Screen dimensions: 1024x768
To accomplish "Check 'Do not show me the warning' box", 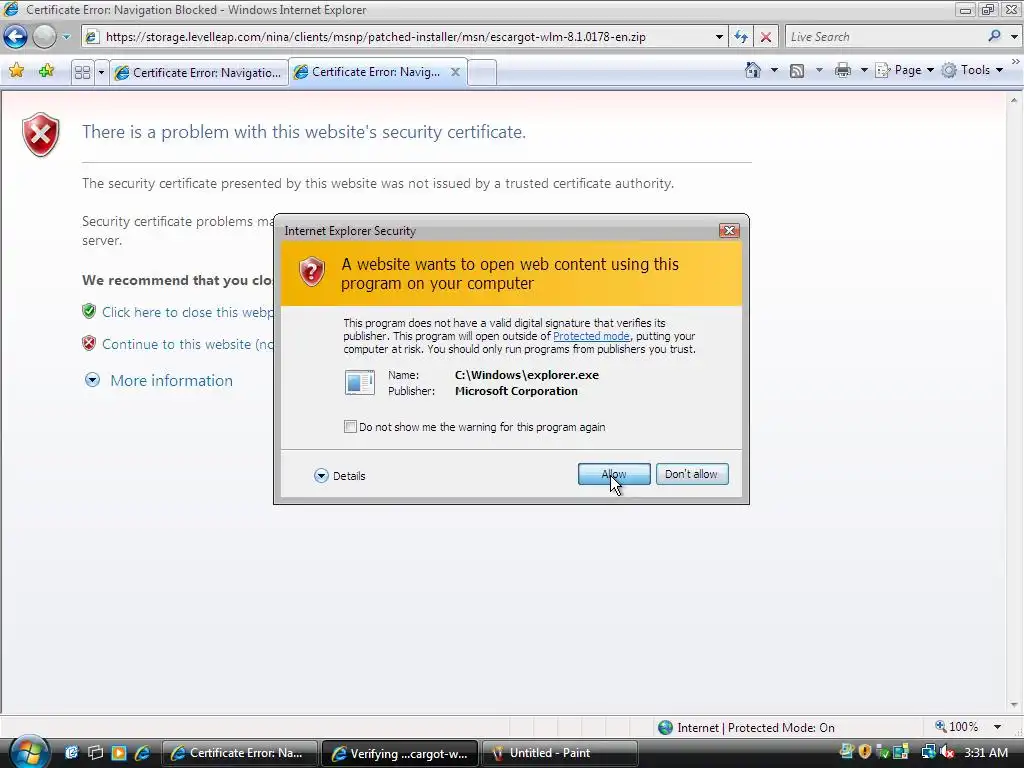I will point(350,427).
